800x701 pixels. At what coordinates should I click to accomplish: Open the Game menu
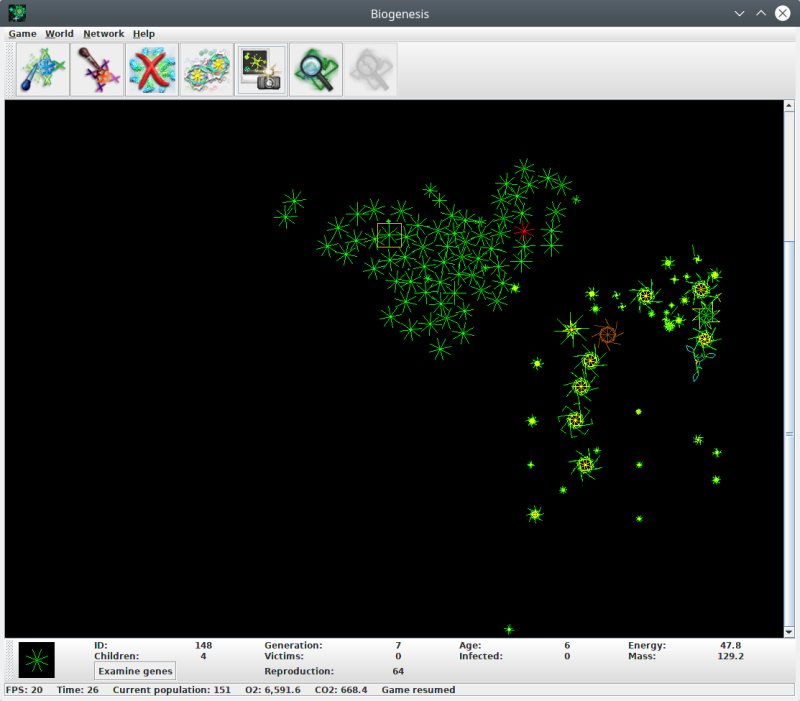tap(22, 33)
